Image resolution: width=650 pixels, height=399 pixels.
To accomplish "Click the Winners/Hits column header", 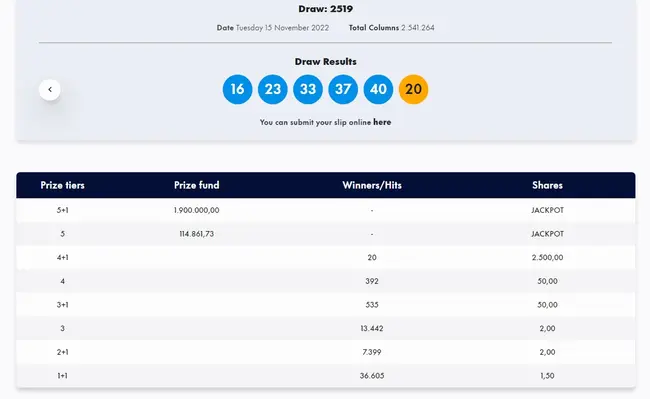I will pos(372,185).
